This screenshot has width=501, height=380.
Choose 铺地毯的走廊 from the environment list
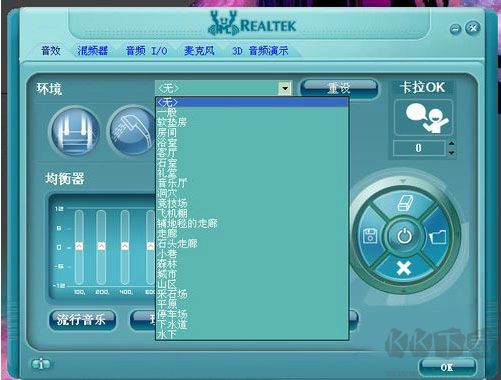click(252, 223)
